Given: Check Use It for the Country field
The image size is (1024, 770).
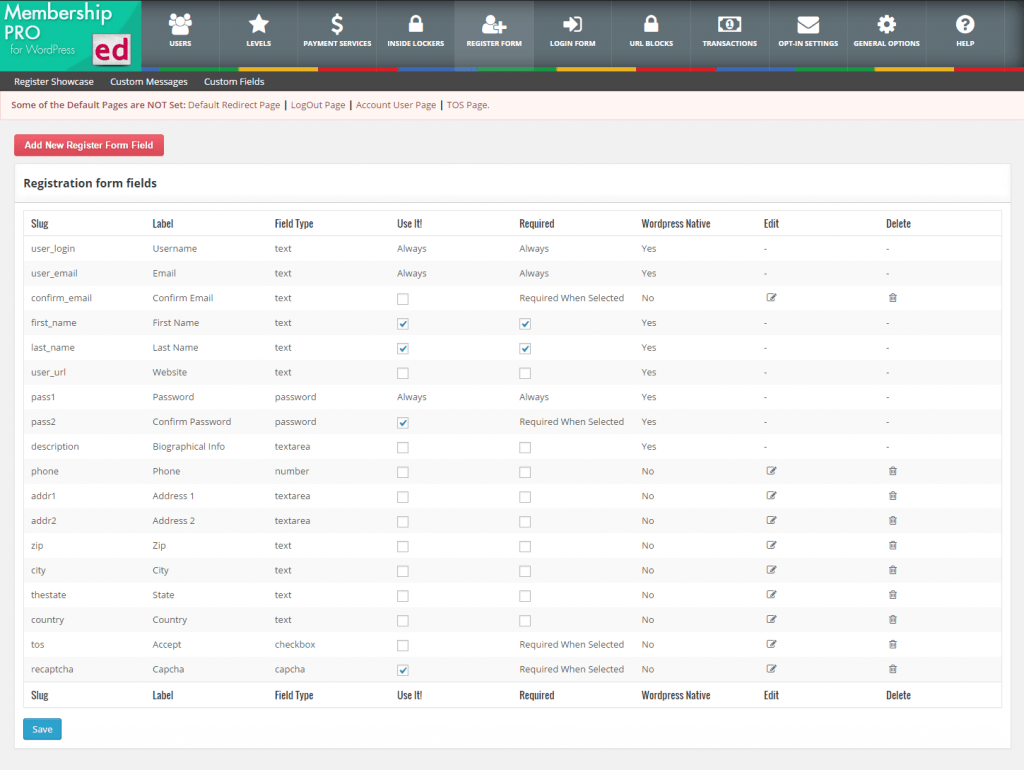Looking at the screenshot, I should pyautogui.click(x=403, y=620).
